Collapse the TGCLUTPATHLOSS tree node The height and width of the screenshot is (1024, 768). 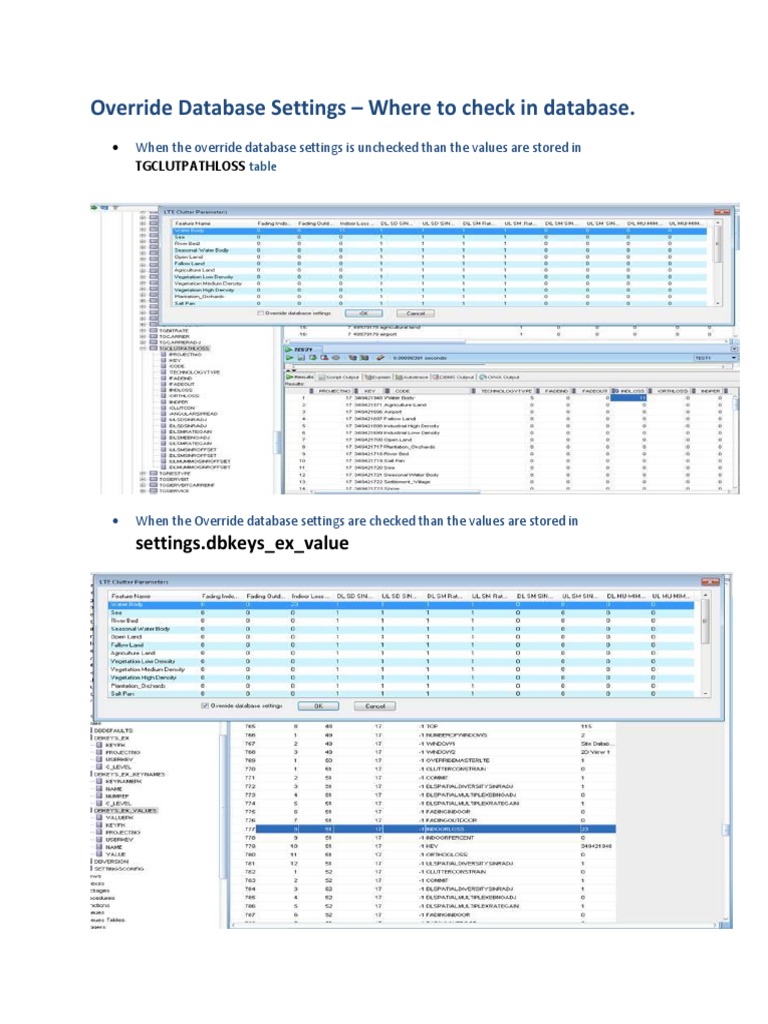click(143, 349)
